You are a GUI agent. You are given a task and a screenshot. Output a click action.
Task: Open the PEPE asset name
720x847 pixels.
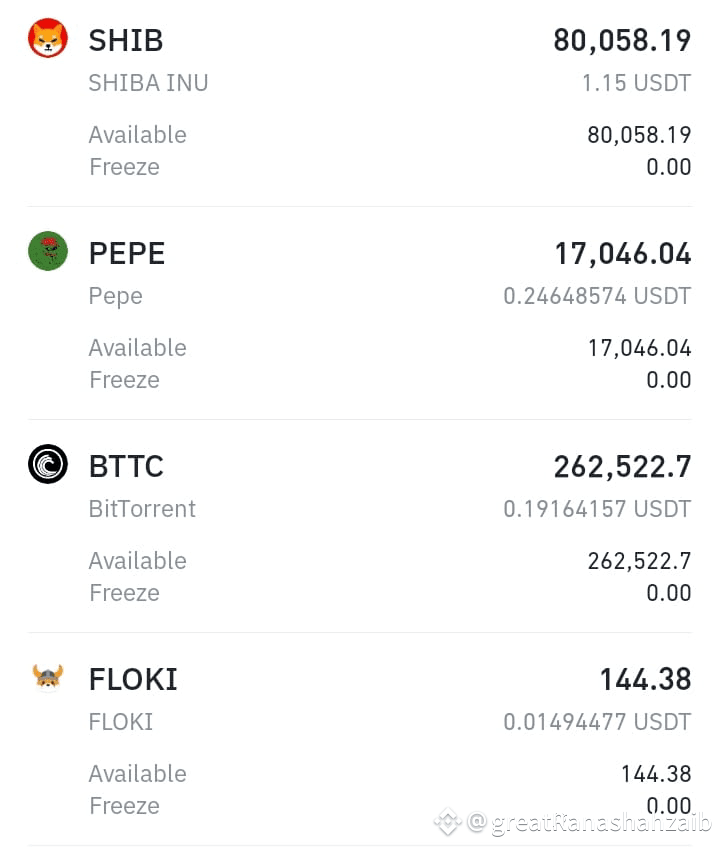(127, 253)
